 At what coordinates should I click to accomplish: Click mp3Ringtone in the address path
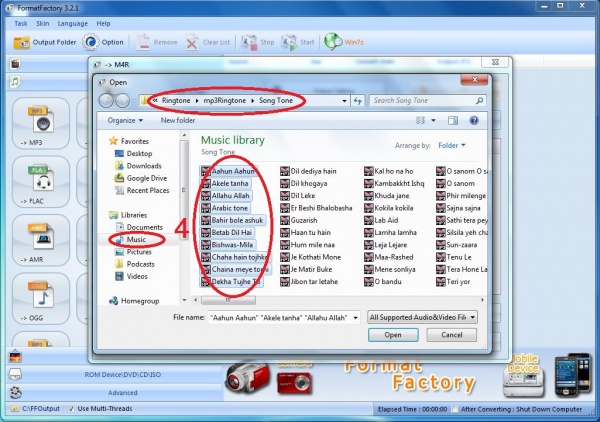click(x=225, y=101)
